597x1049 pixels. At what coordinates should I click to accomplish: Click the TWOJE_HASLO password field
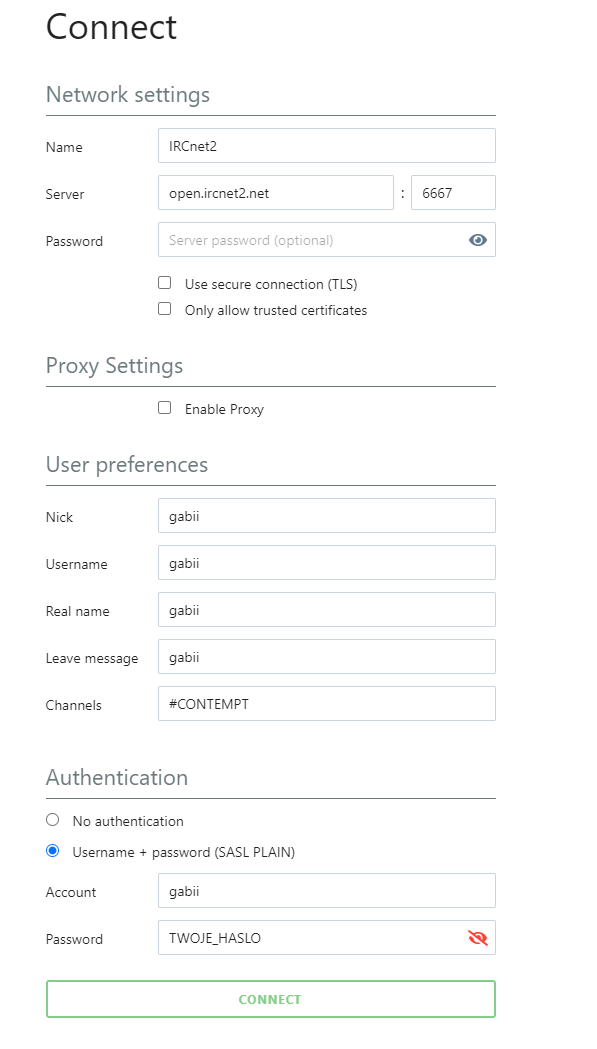point(327,938)
